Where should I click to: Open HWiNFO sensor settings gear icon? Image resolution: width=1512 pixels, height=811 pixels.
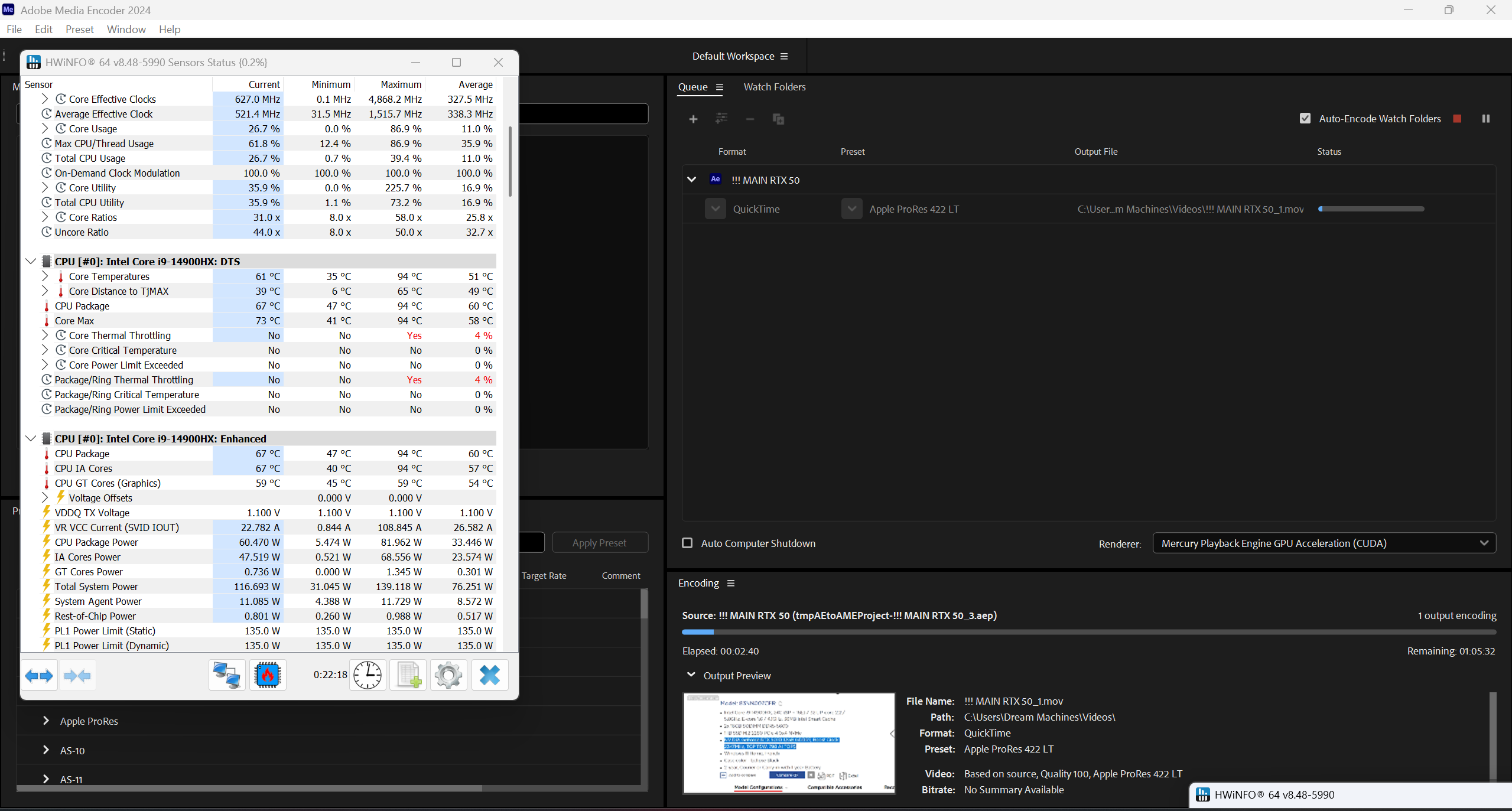448,675
